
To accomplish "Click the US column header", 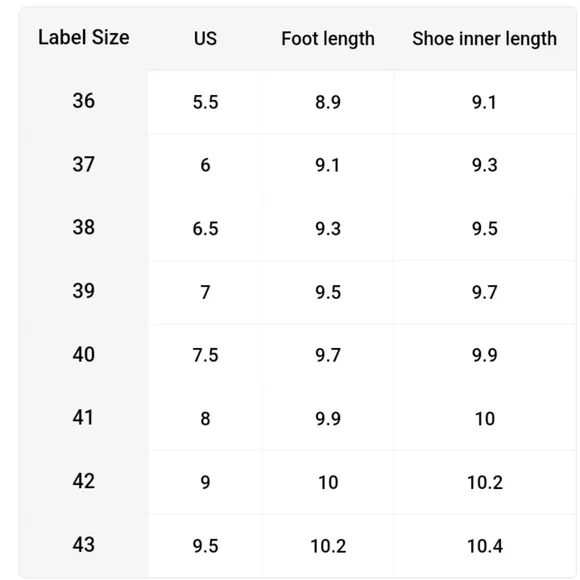I will (205, 38).
